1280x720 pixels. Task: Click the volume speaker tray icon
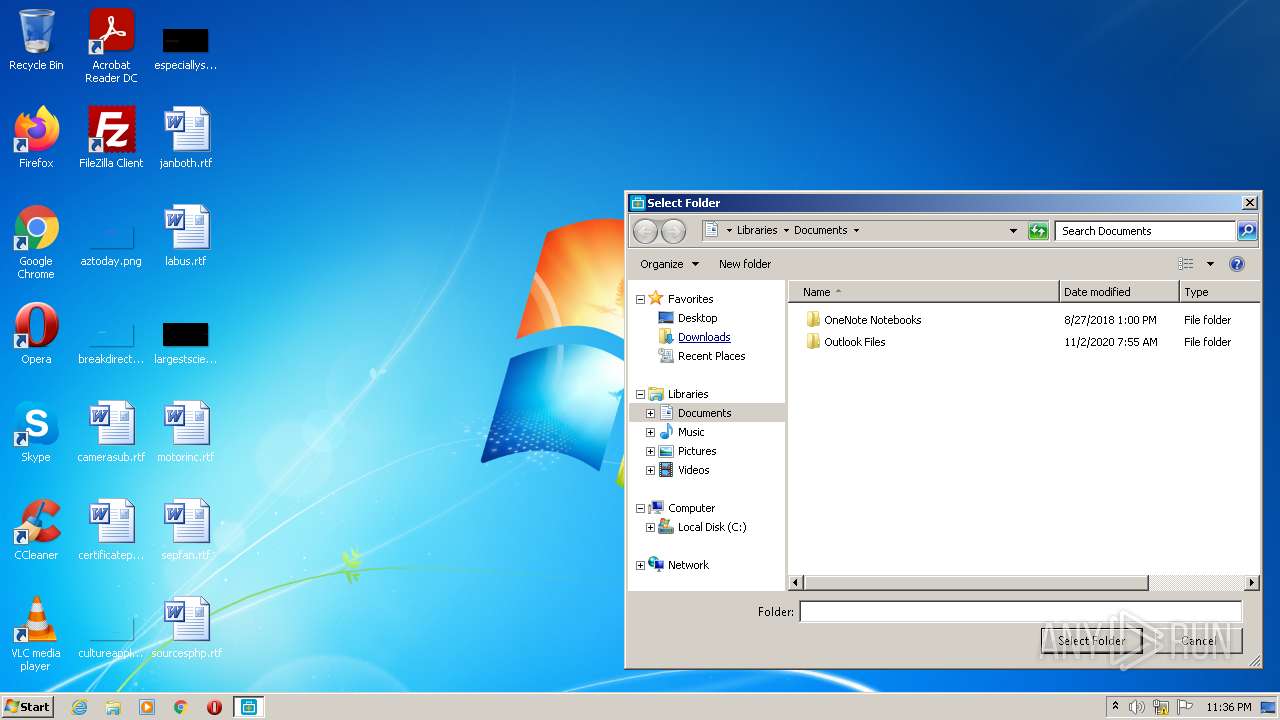point(1137,707)
